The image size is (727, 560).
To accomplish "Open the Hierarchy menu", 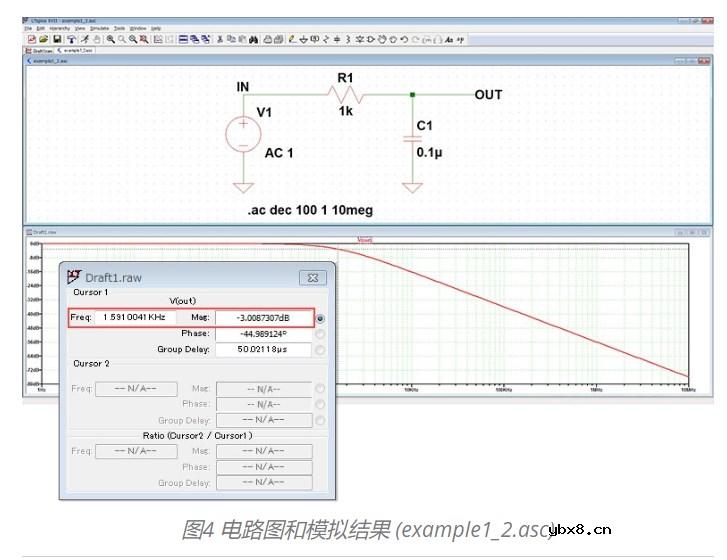I will pyautogui.click(x=59, y=28).
